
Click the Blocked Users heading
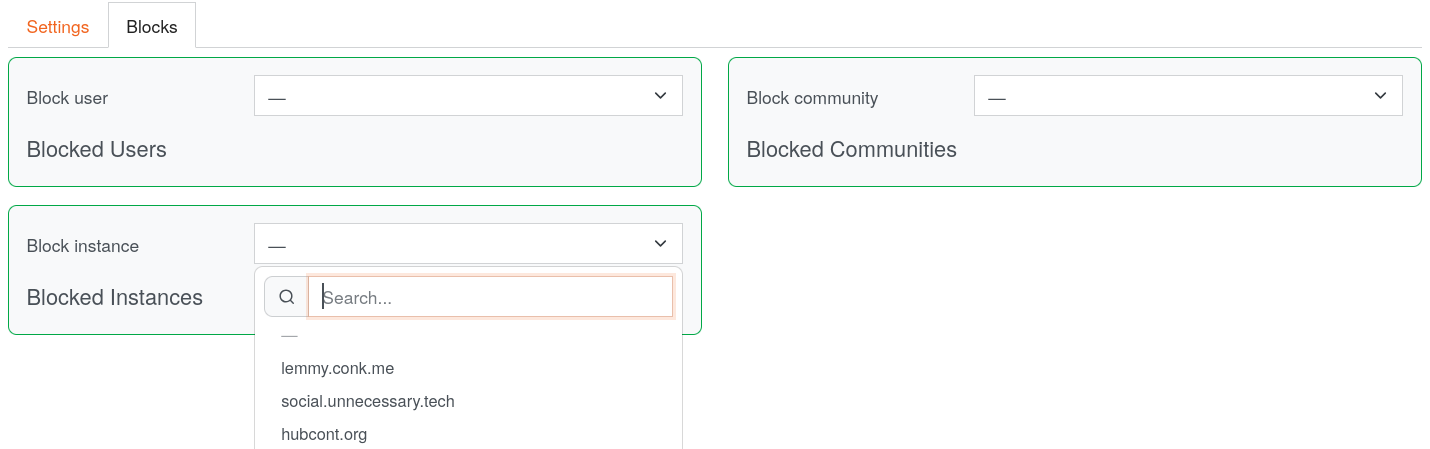(x=96, y=150)
